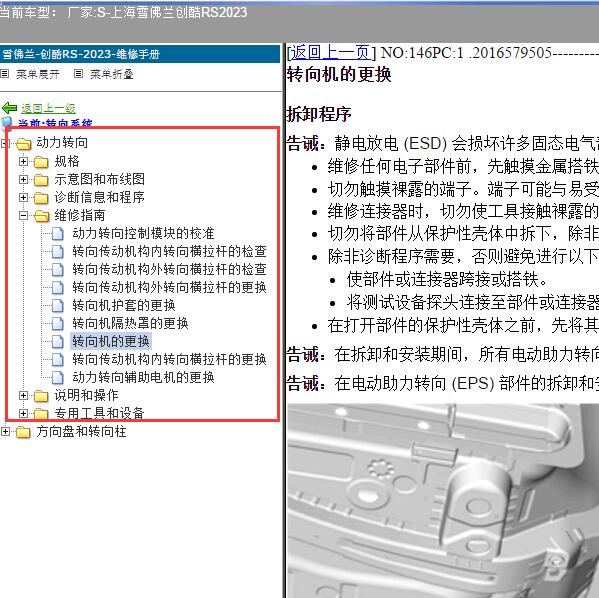This screenshot has height=598, width=599.
Task: Click the 返回上一页 link
Action: point(331,53)
